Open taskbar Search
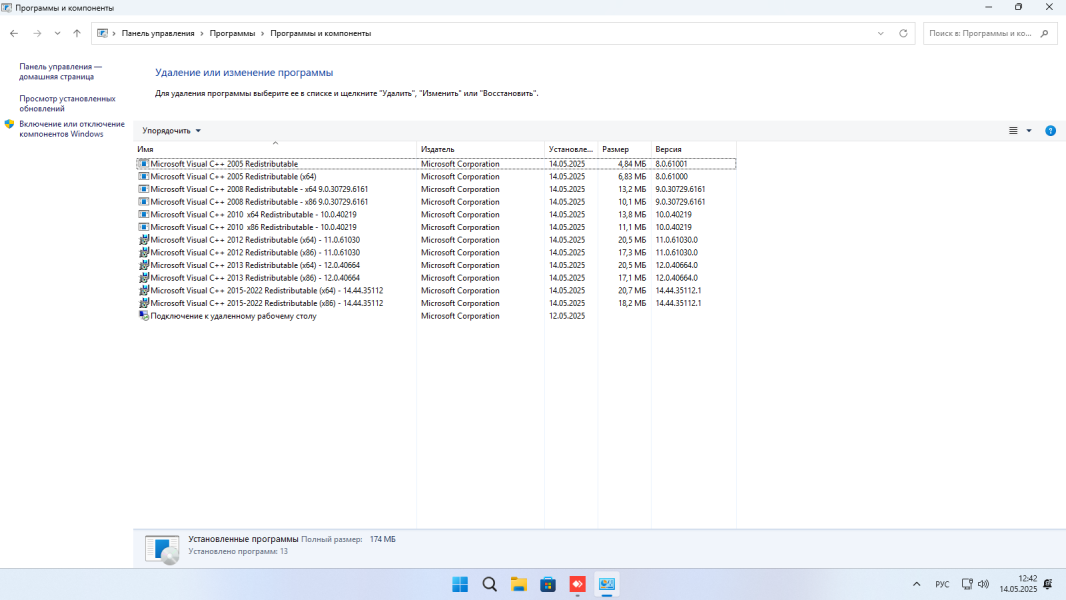This screenshot has width=1066, height=600. tap(489, 584)
